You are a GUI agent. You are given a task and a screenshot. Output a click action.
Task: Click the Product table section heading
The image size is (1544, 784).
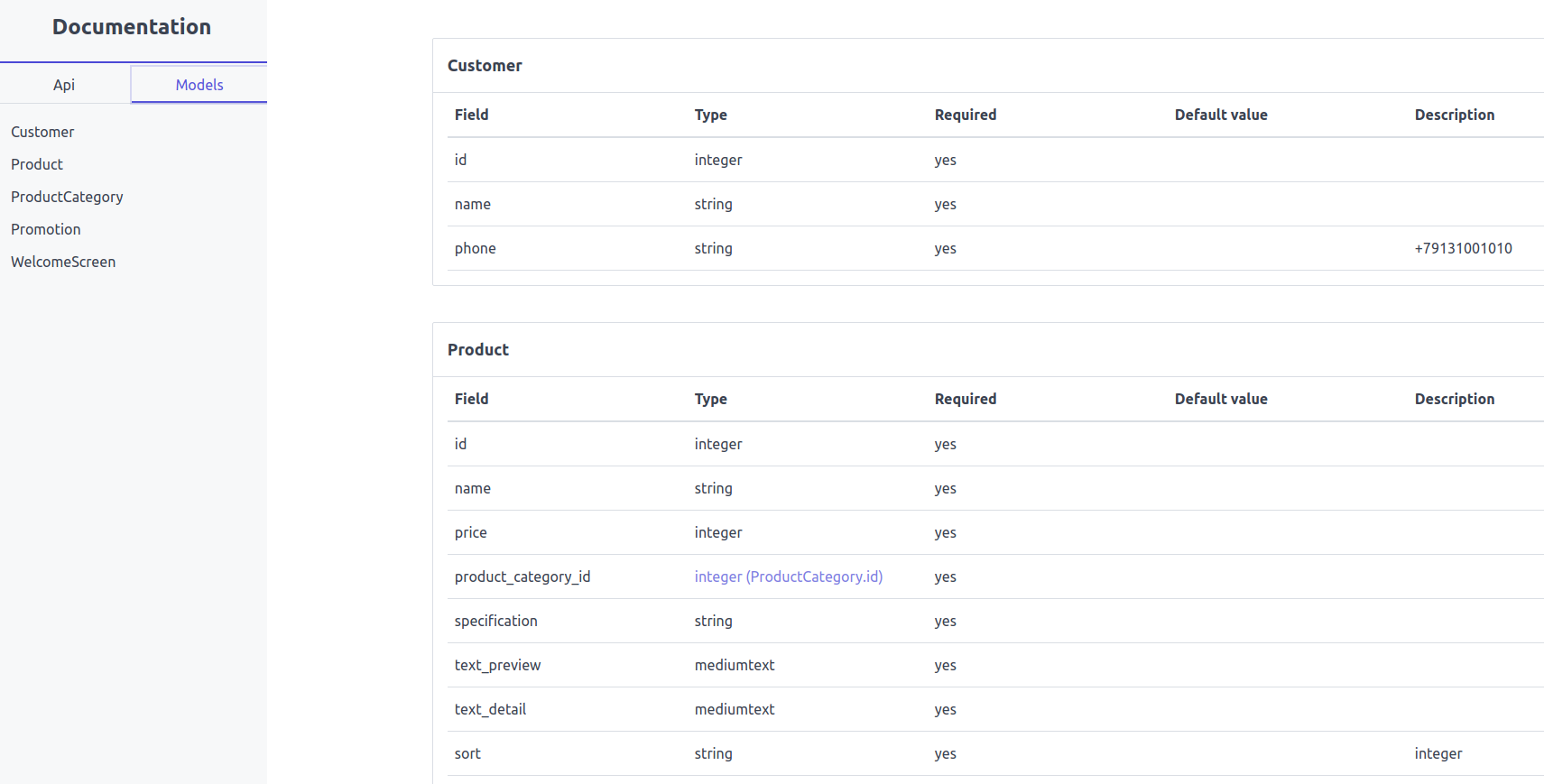point(478,350)
